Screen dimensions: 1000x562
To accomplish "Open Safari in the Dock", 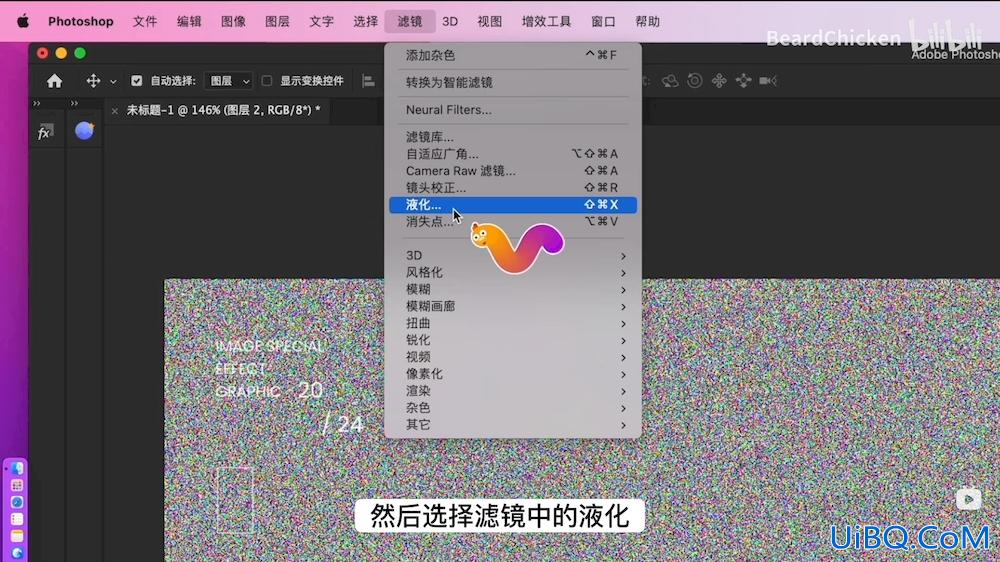I will click(x=17, y=502).
